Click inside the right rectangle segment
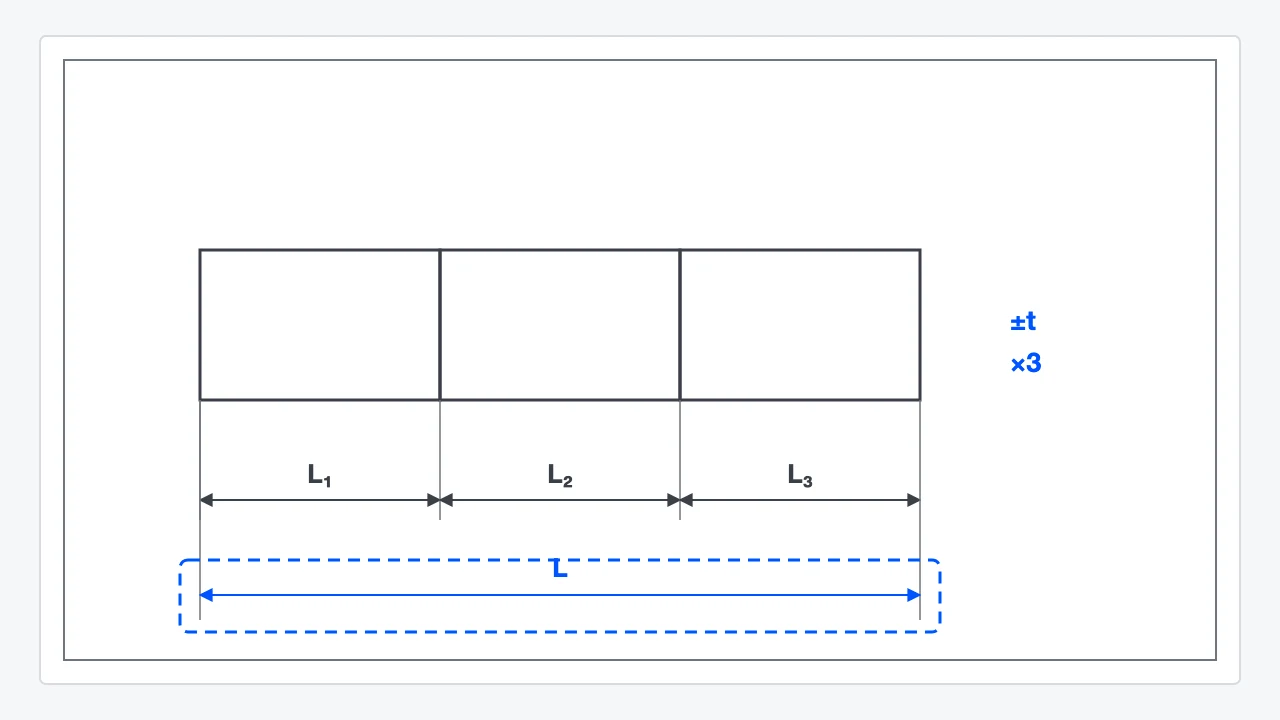Image resolution: width=1280 pixels, height=720 pixels. 800,325
